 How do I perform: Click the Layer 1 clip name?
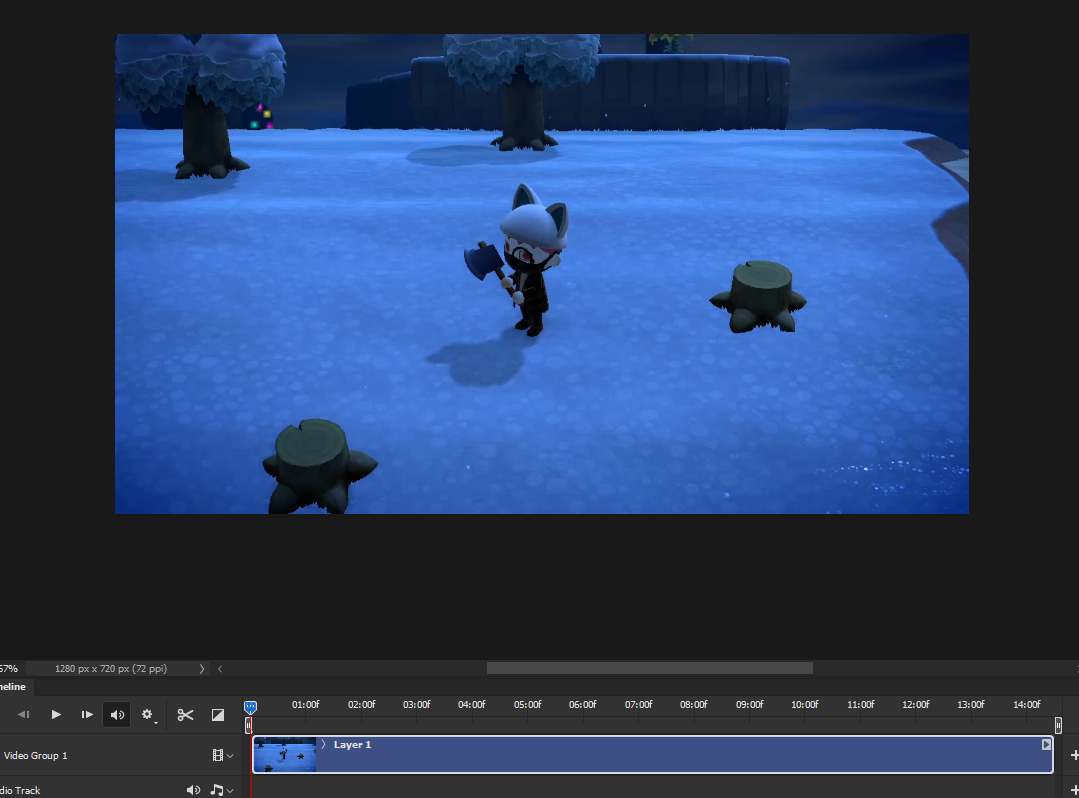[x=352, y=744]
